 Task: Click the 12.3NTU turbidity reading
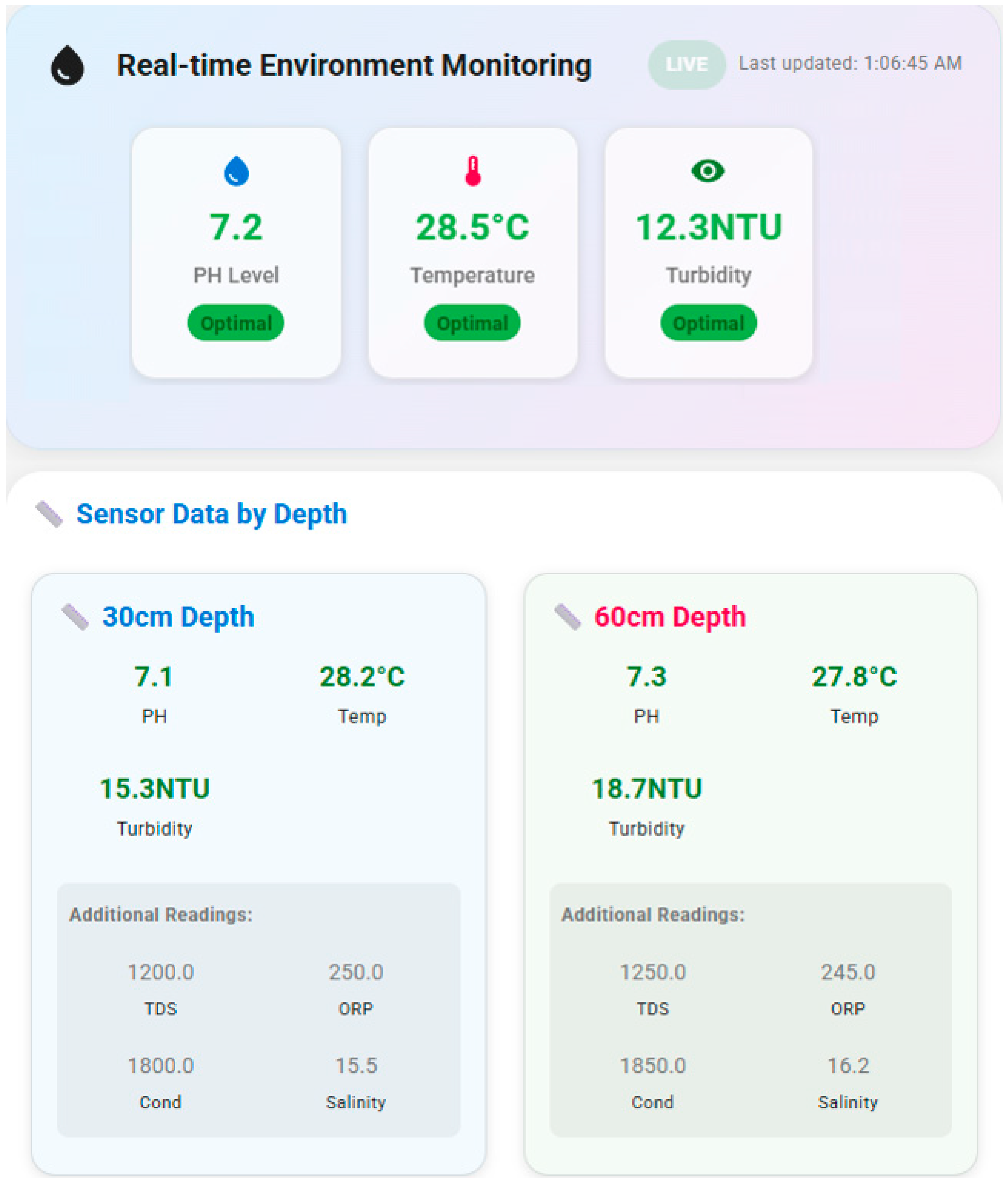[x=709, y=227]
